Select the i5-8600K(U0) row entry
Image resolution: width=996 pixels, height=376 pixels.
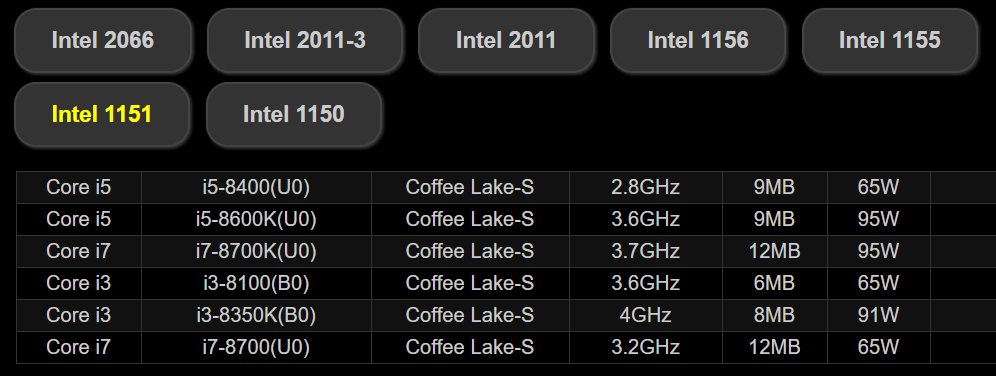coord(257,219)
